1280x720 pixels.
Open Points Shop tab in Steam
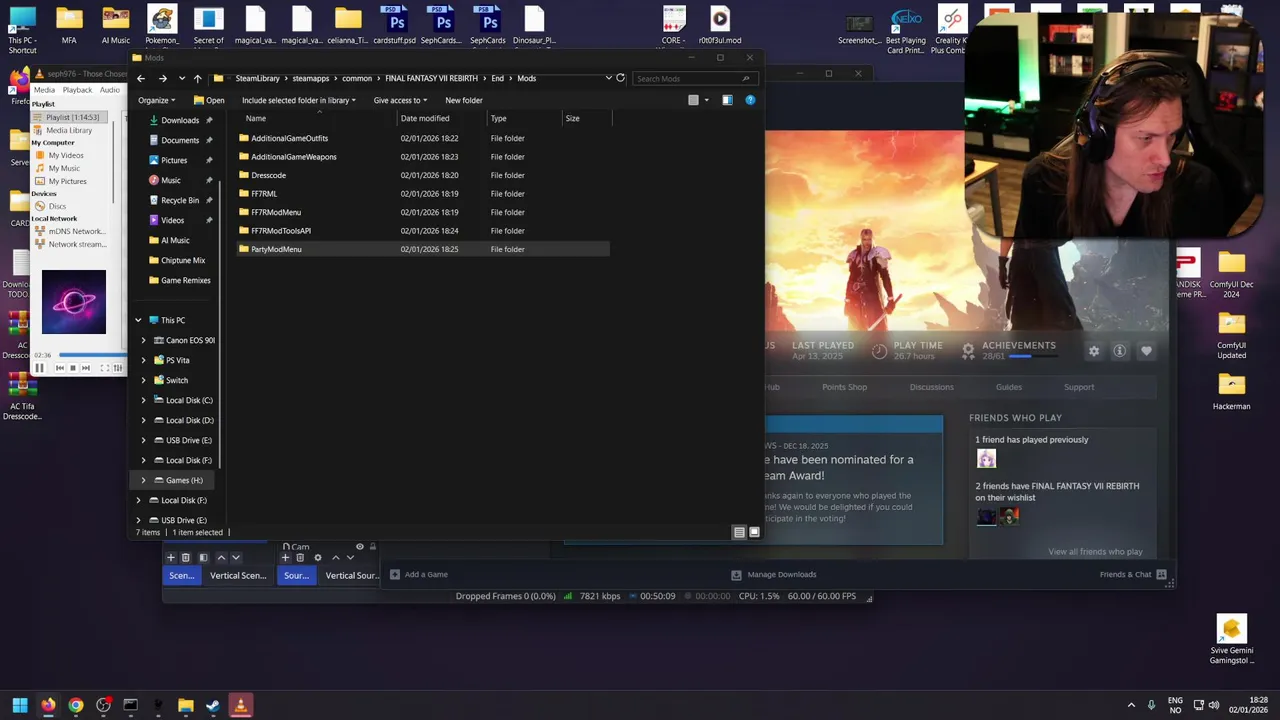(x=844, y=387)
